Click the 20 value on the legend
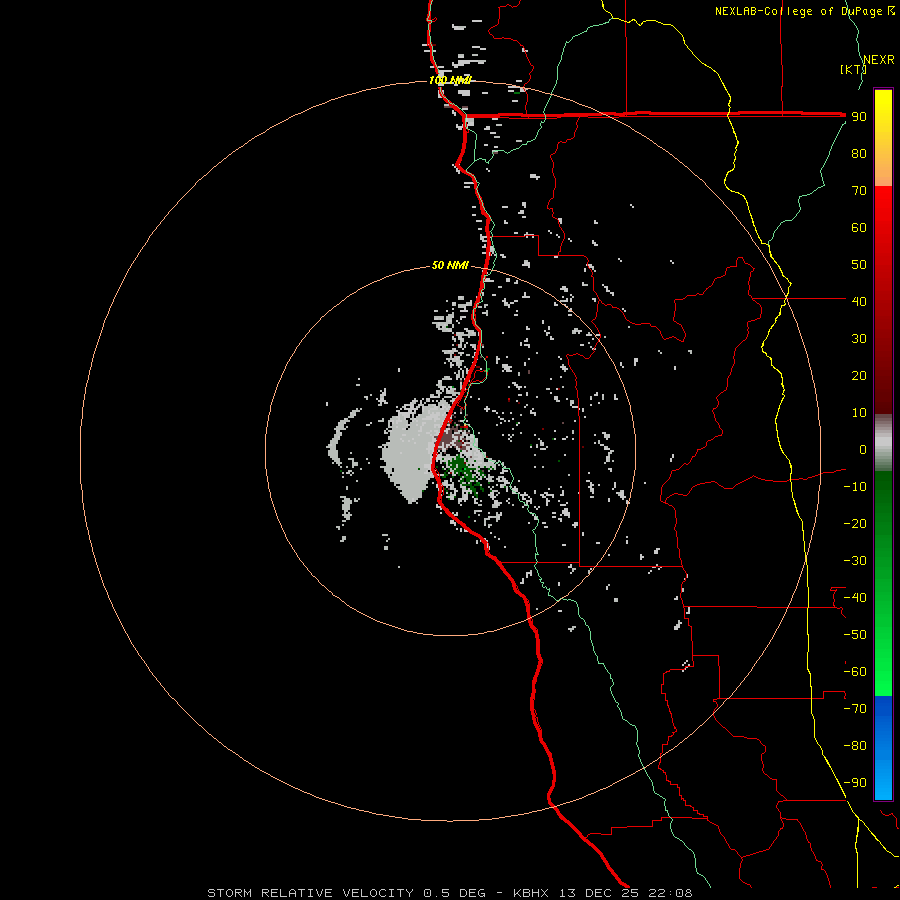 [859, 375]
